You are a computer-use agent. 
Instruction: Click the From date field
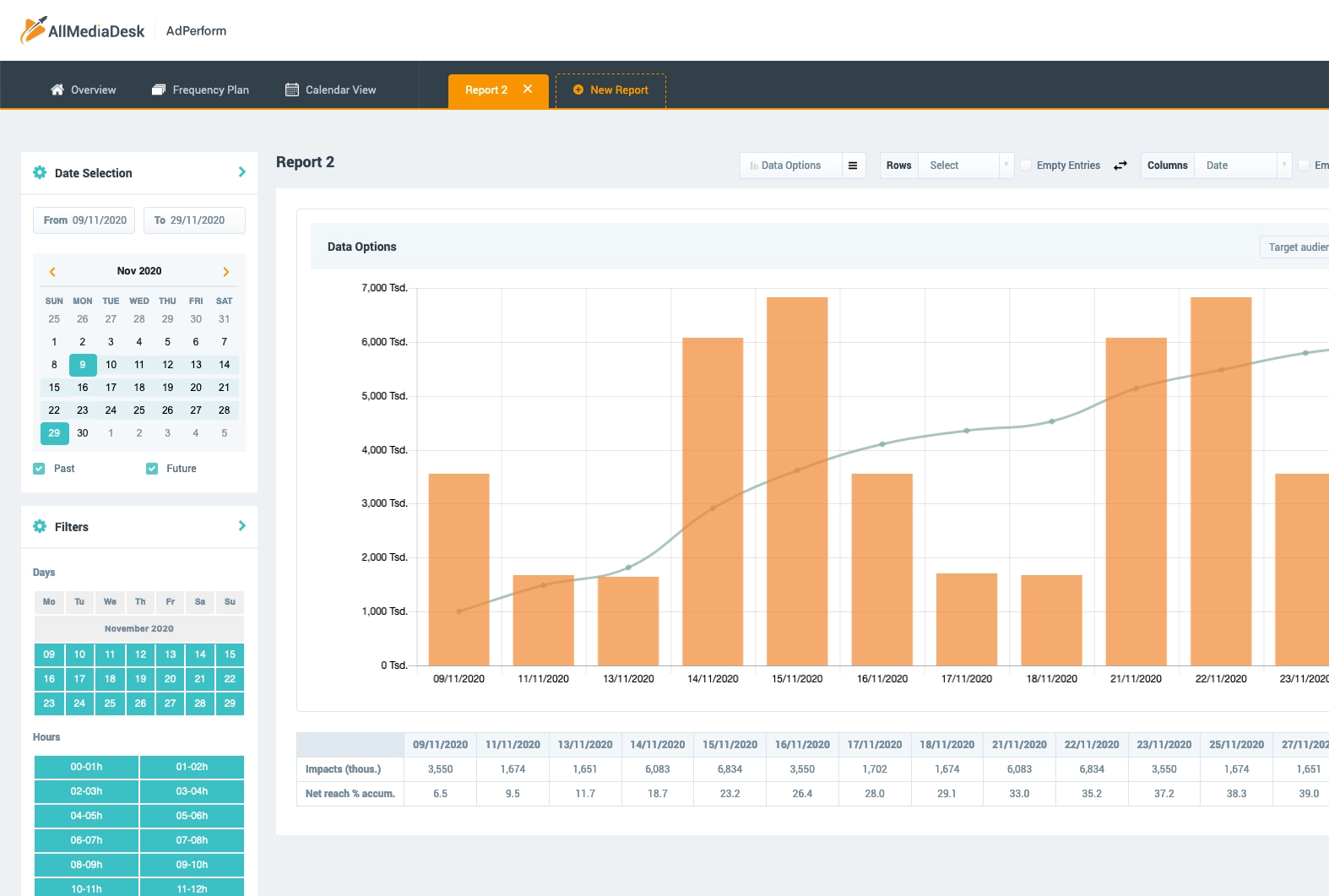coord(84,220)
